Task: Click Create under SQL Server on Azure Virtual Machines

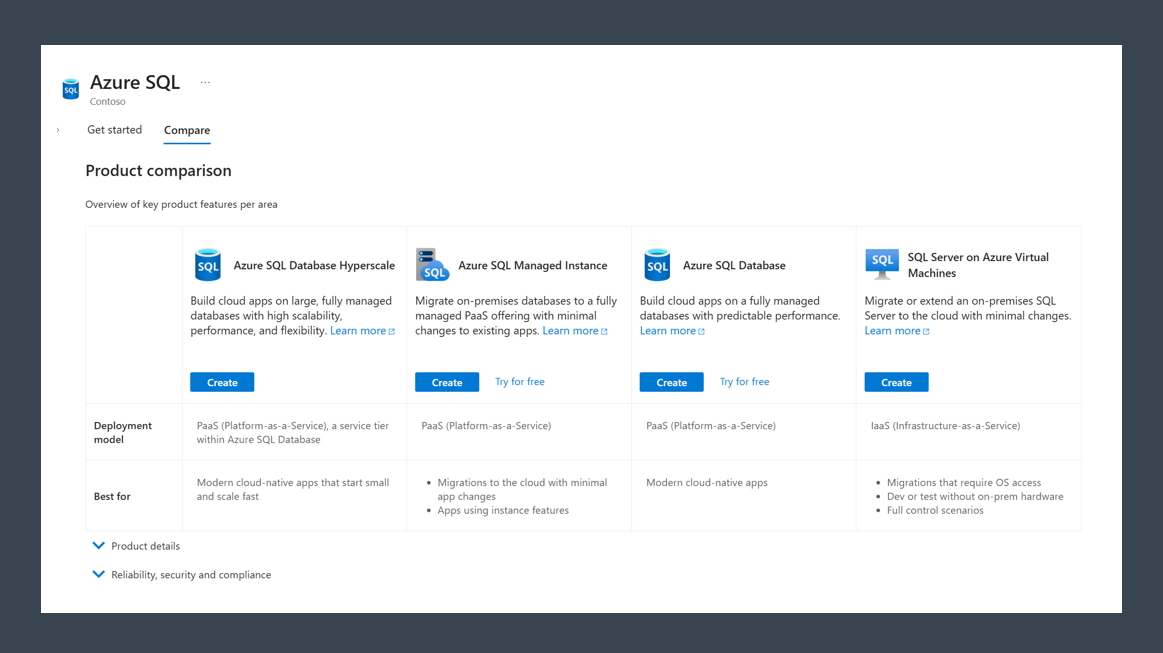Action: click(x=896, y=382)
